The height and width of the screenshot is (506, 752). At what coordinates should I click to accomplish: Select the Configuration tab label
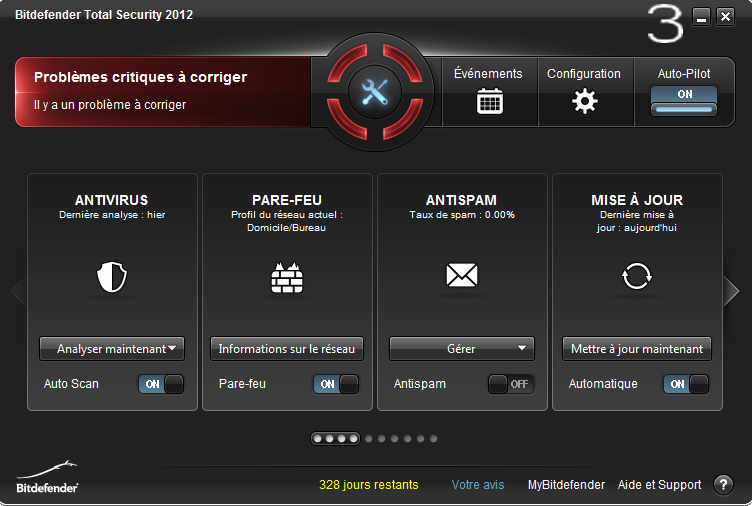coord(584,74)
